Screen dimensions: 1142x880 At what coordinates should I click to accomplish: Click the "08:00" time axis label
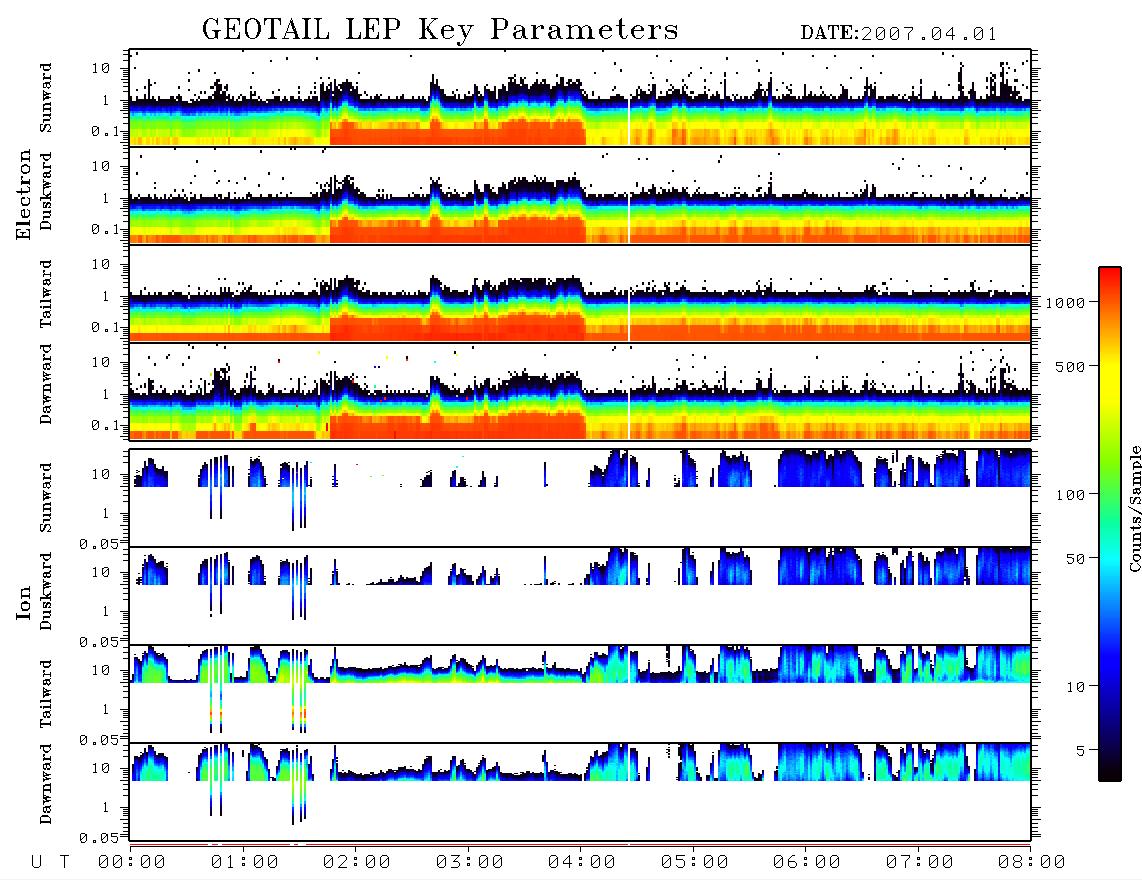tap(1032, 862)
